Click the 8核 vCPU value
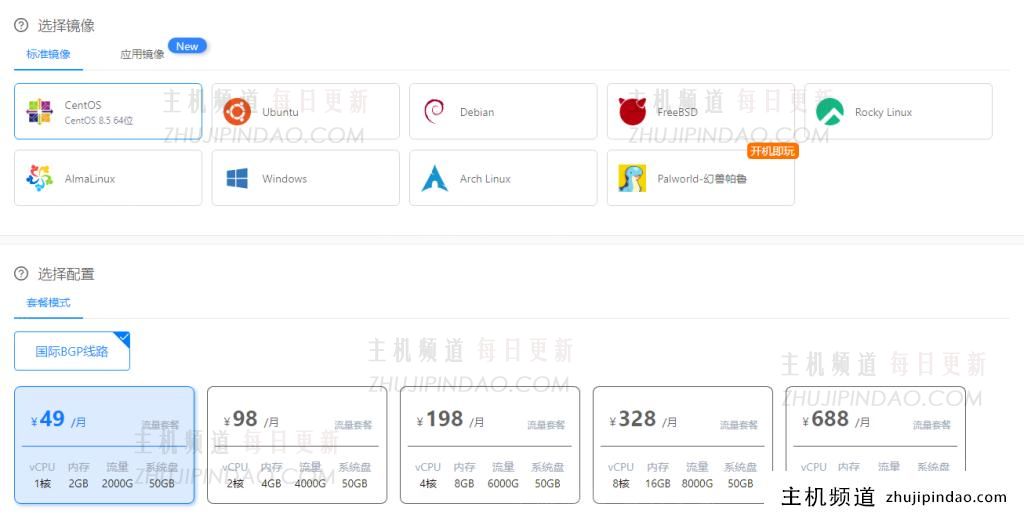This screenshot has height=521, width=1024. [621, 484]
